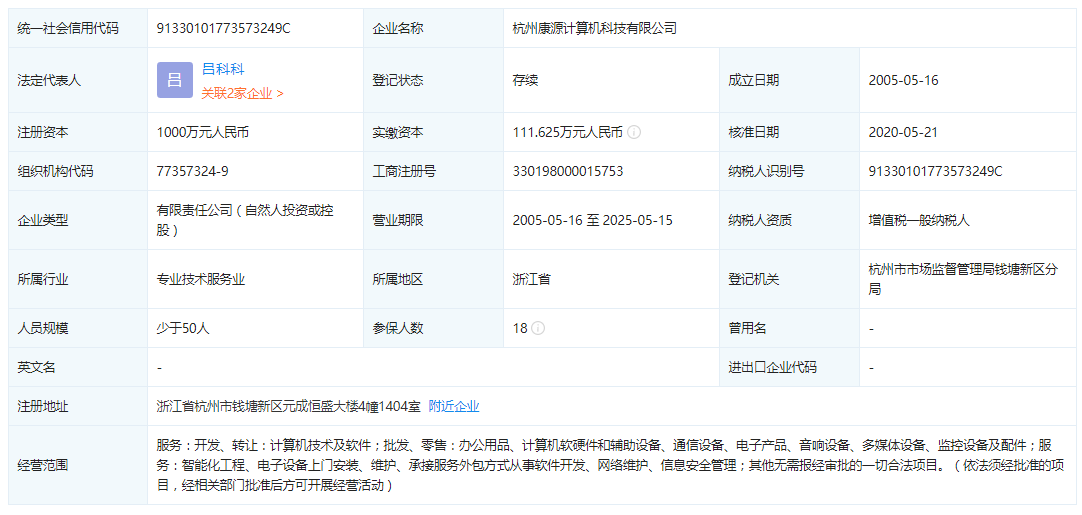This screenshot has height=515, width=1082.
Task: Click the 核准日期 label cell
Action: [x=789, y=132]
